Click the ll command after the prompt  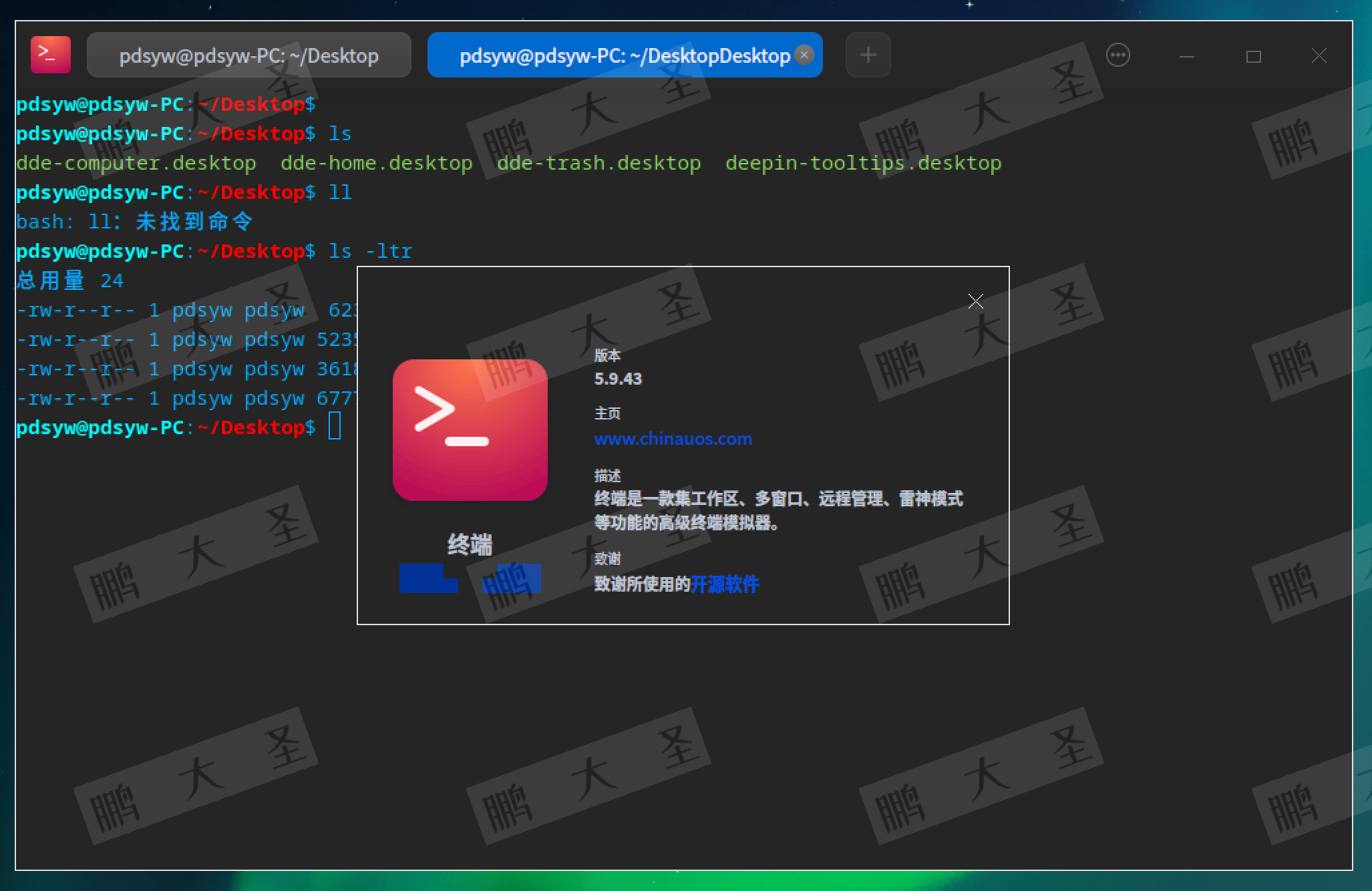pyautogui.click(x=340, y=192)
